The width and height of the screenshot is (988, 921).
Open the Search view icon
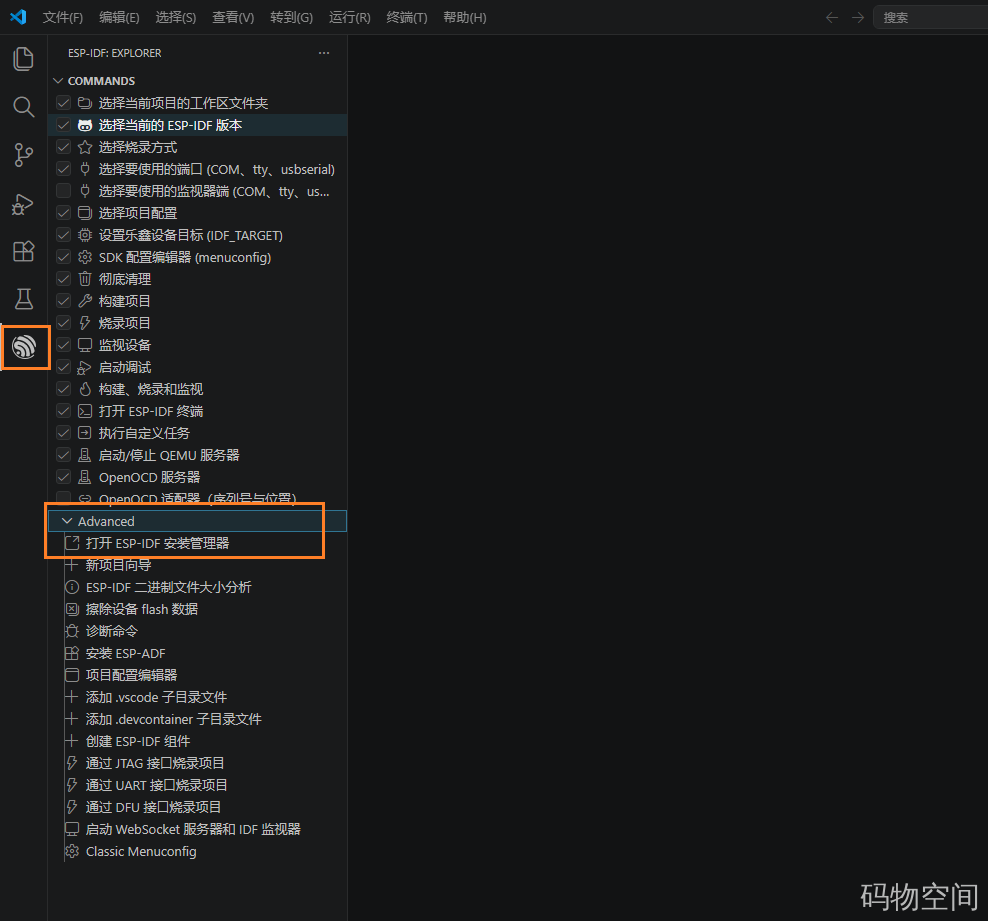pos(23,106)
